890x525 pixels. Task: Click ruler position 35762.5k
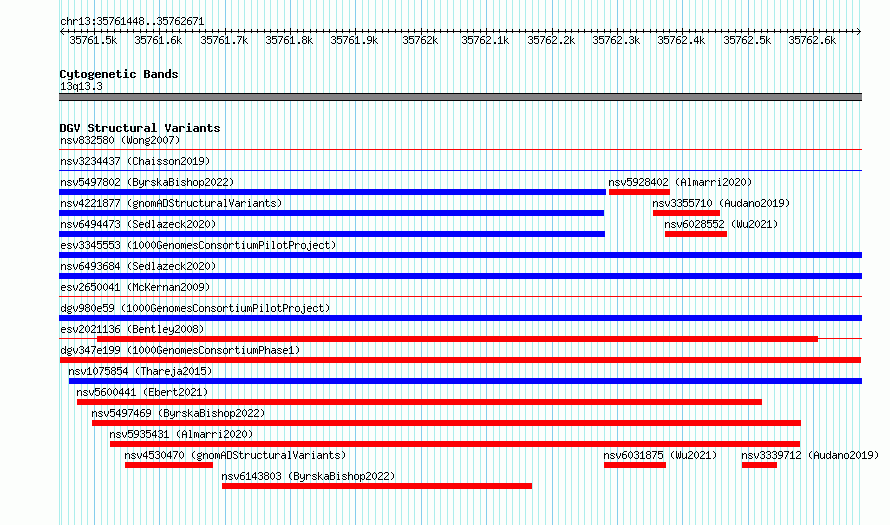coord(747,40)
